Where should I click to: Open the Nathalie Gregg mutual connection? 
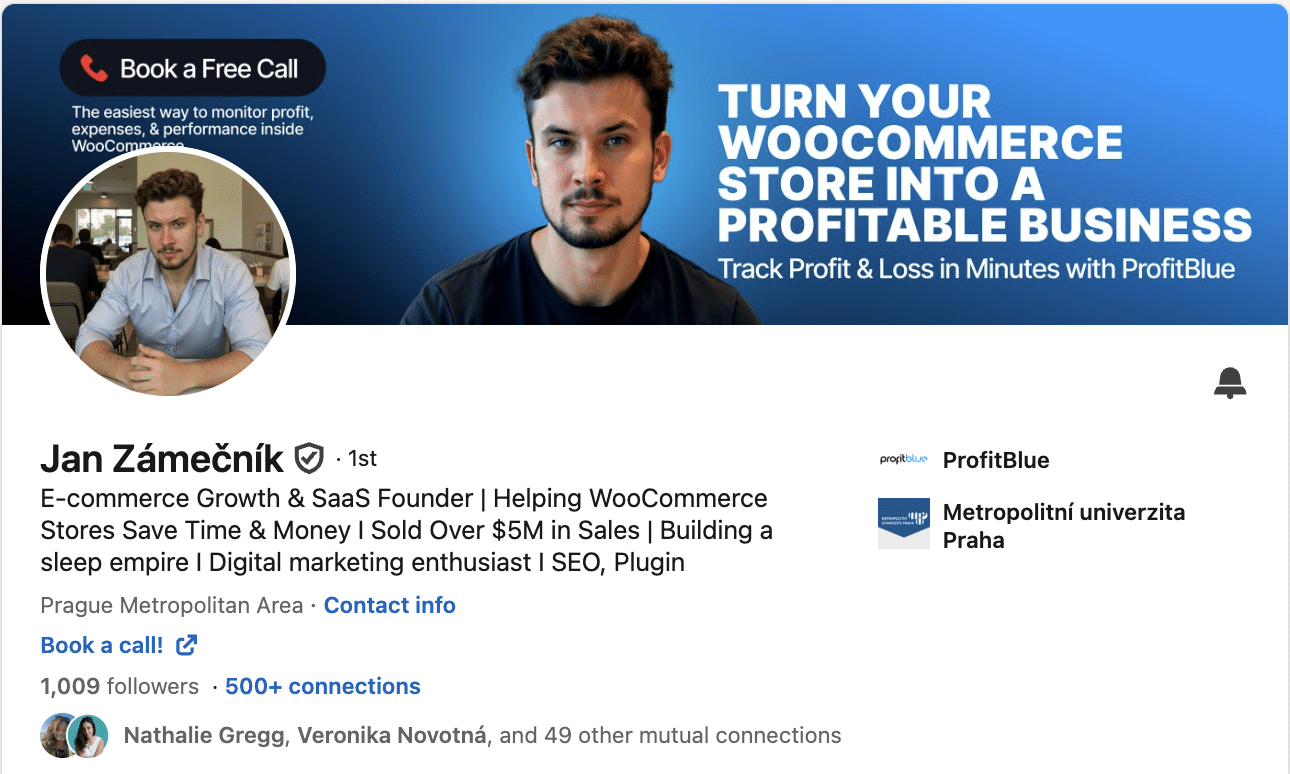206,736
